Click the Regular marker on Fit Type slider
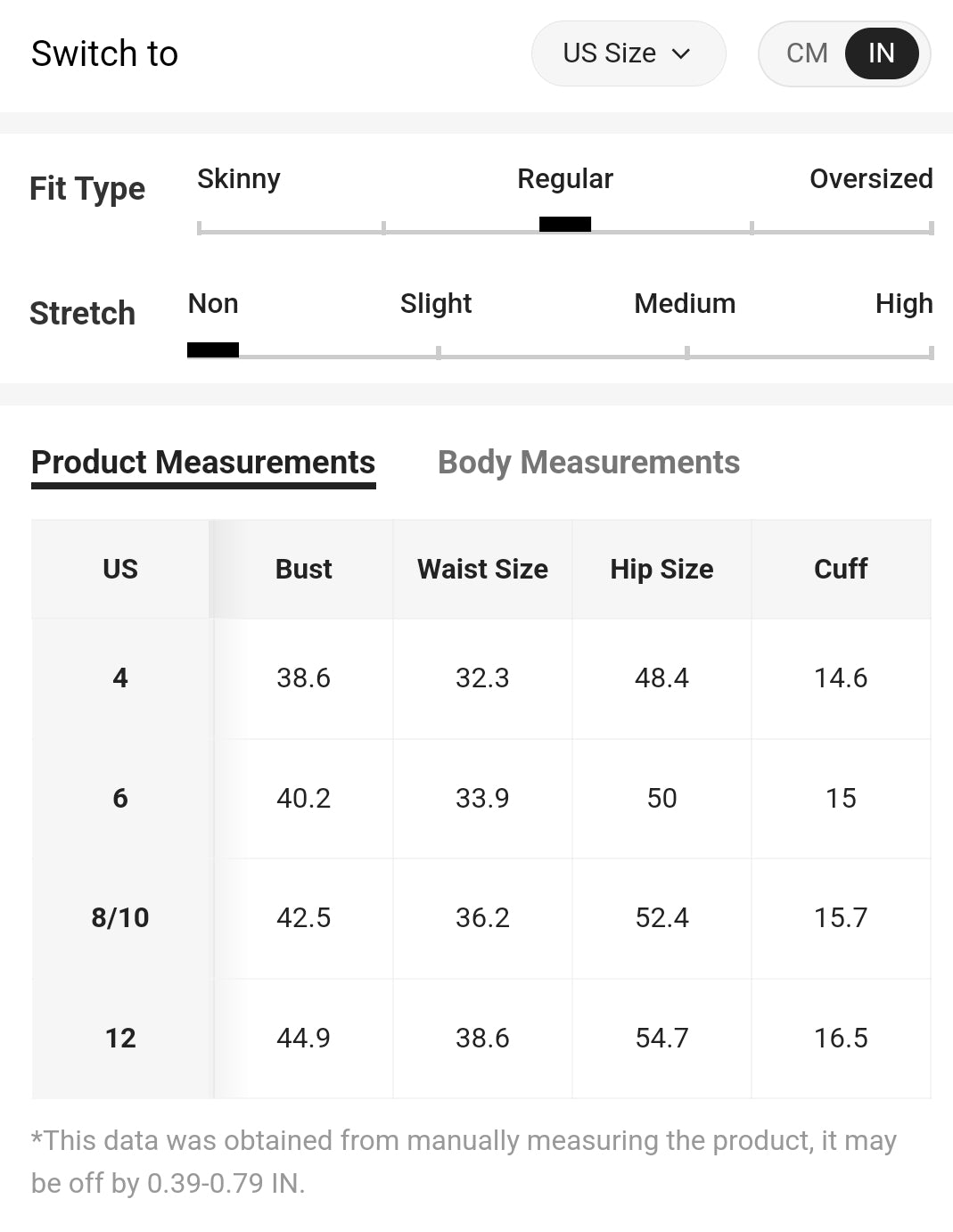The image size is (953, 1232). pyautogui.click(x=565, y=224)
